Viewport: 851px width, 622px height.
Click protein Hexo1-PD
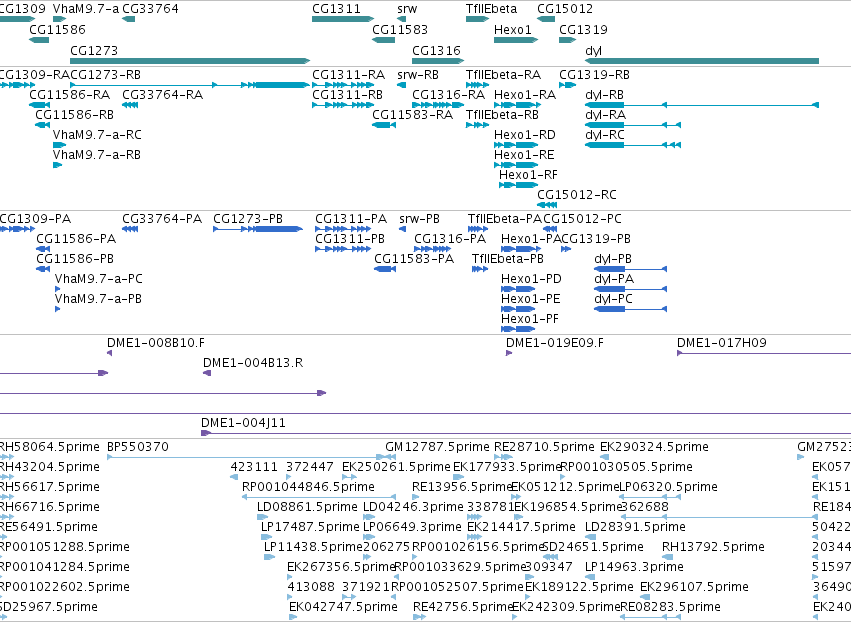click(518, 289)
